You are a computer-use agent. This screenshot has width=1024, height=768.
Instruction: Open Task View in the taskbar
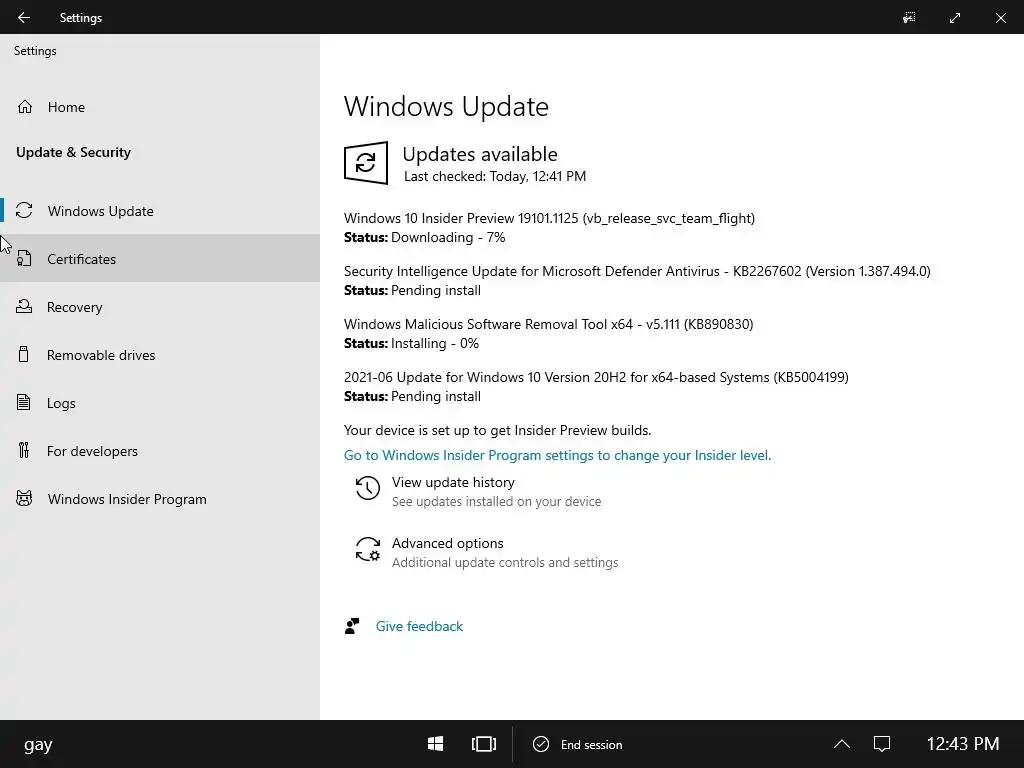pyautogui.click(x=484, y=744)
